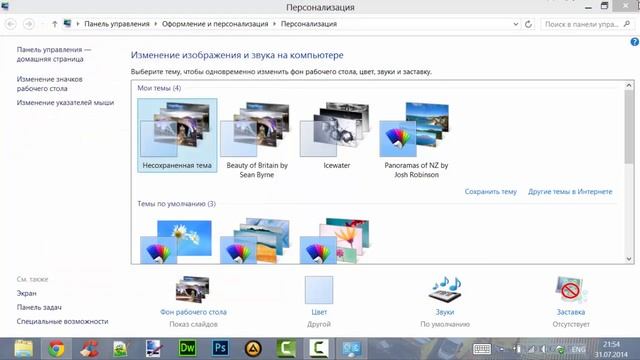640x360 pixels.
Task: Click the network signal tray icon
Action: [531, 349]
